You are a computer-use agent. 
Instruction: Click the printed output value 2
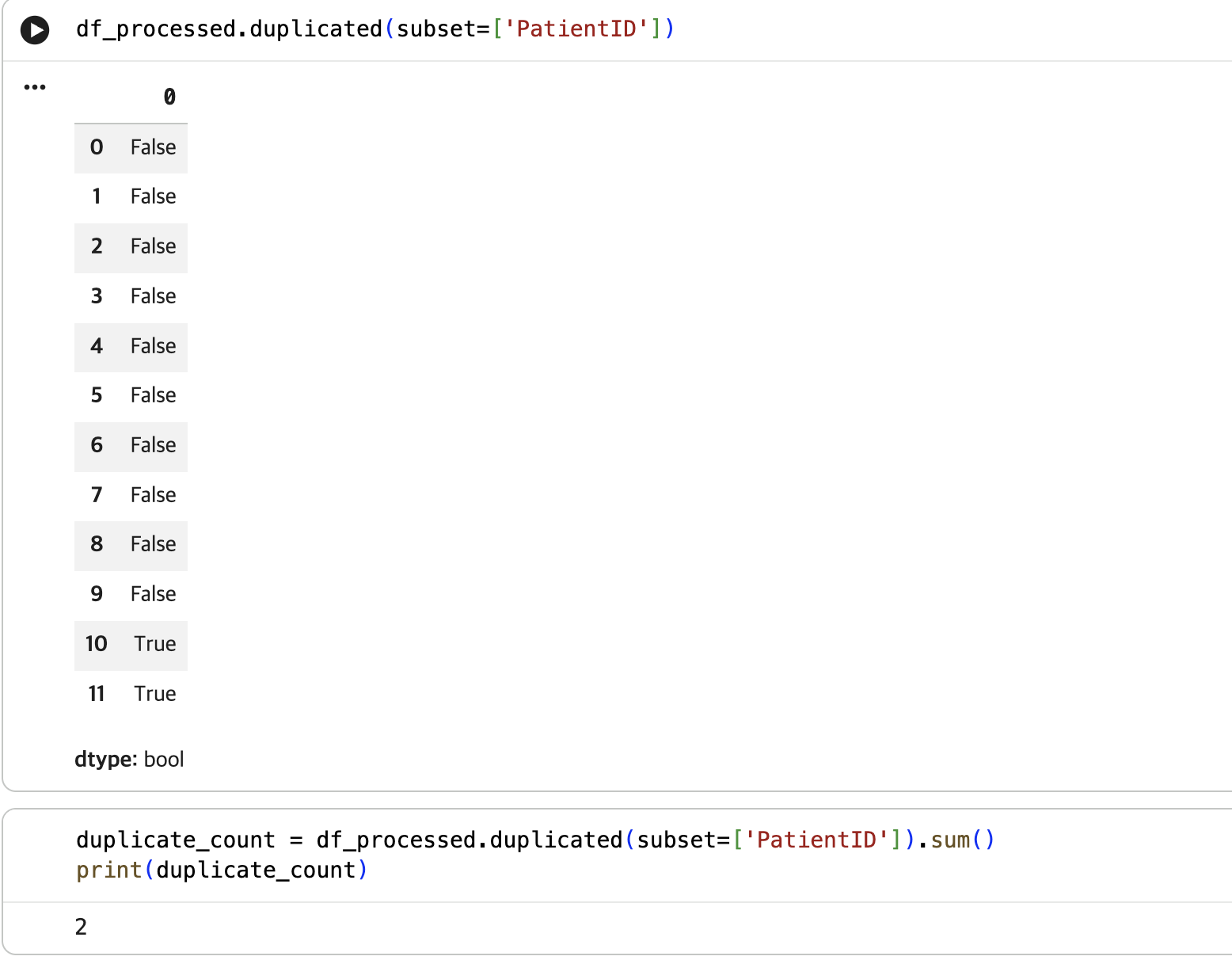[x=81, y=927]
